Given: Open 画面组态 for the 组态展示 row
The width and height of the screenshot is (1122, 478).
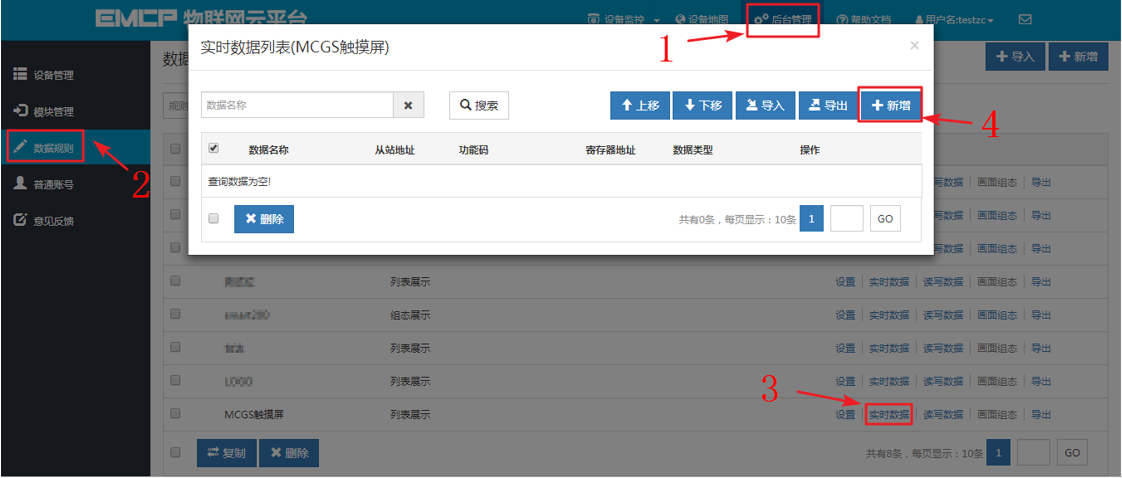Looking at the screenshot, I should tap(997, 315).
